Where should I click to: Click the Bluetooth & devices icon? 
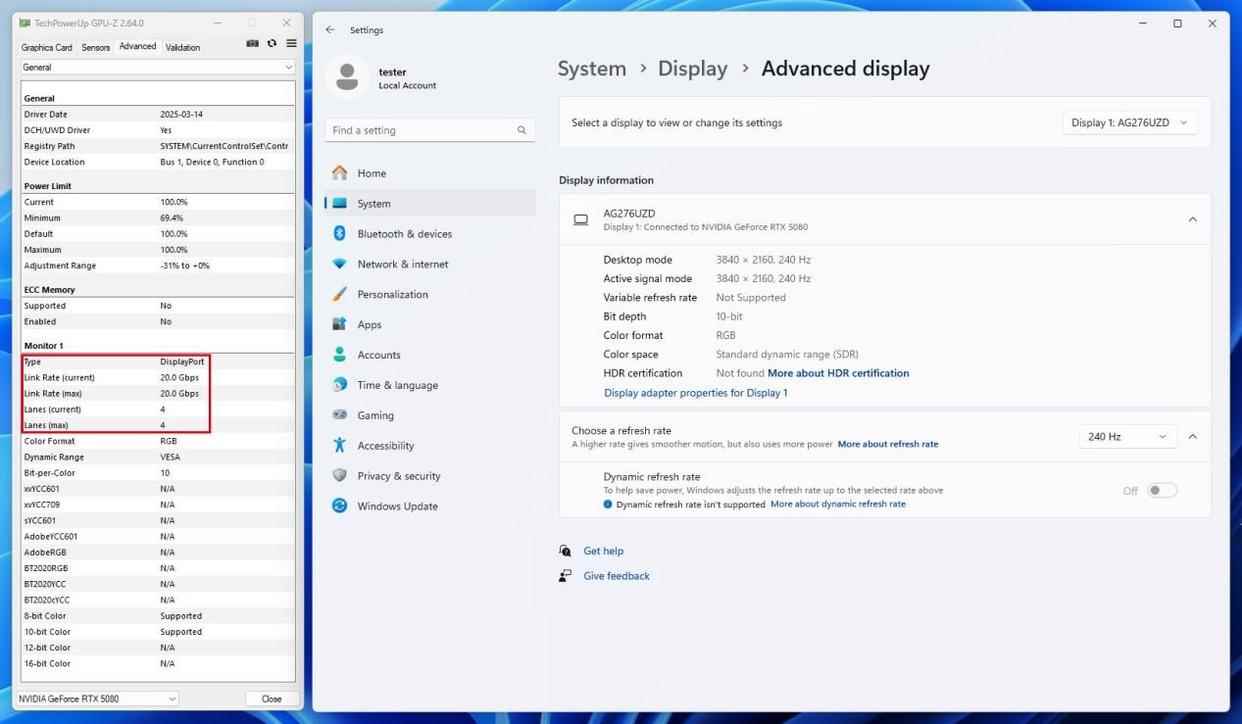click(340, 234)
